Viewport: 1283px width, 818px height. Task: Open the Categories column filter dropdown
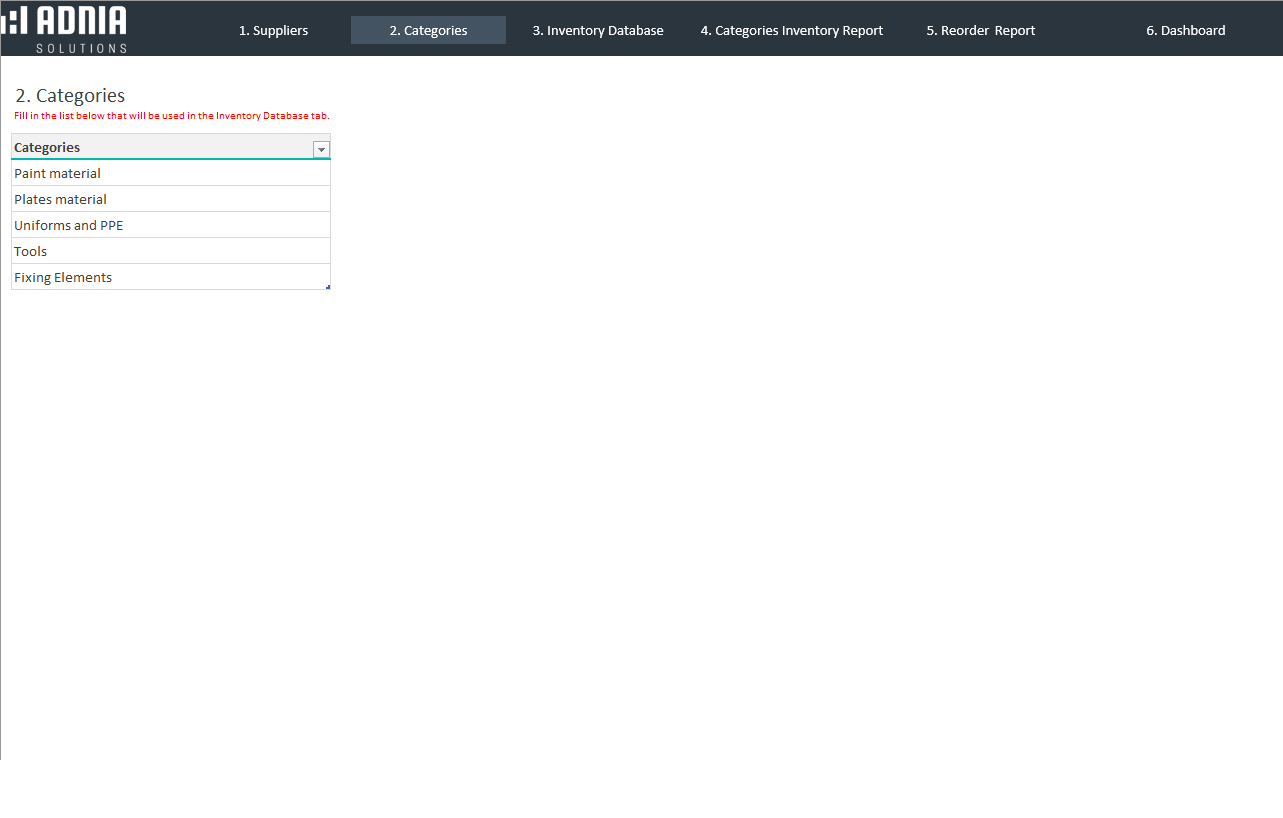tap(321, 149)
